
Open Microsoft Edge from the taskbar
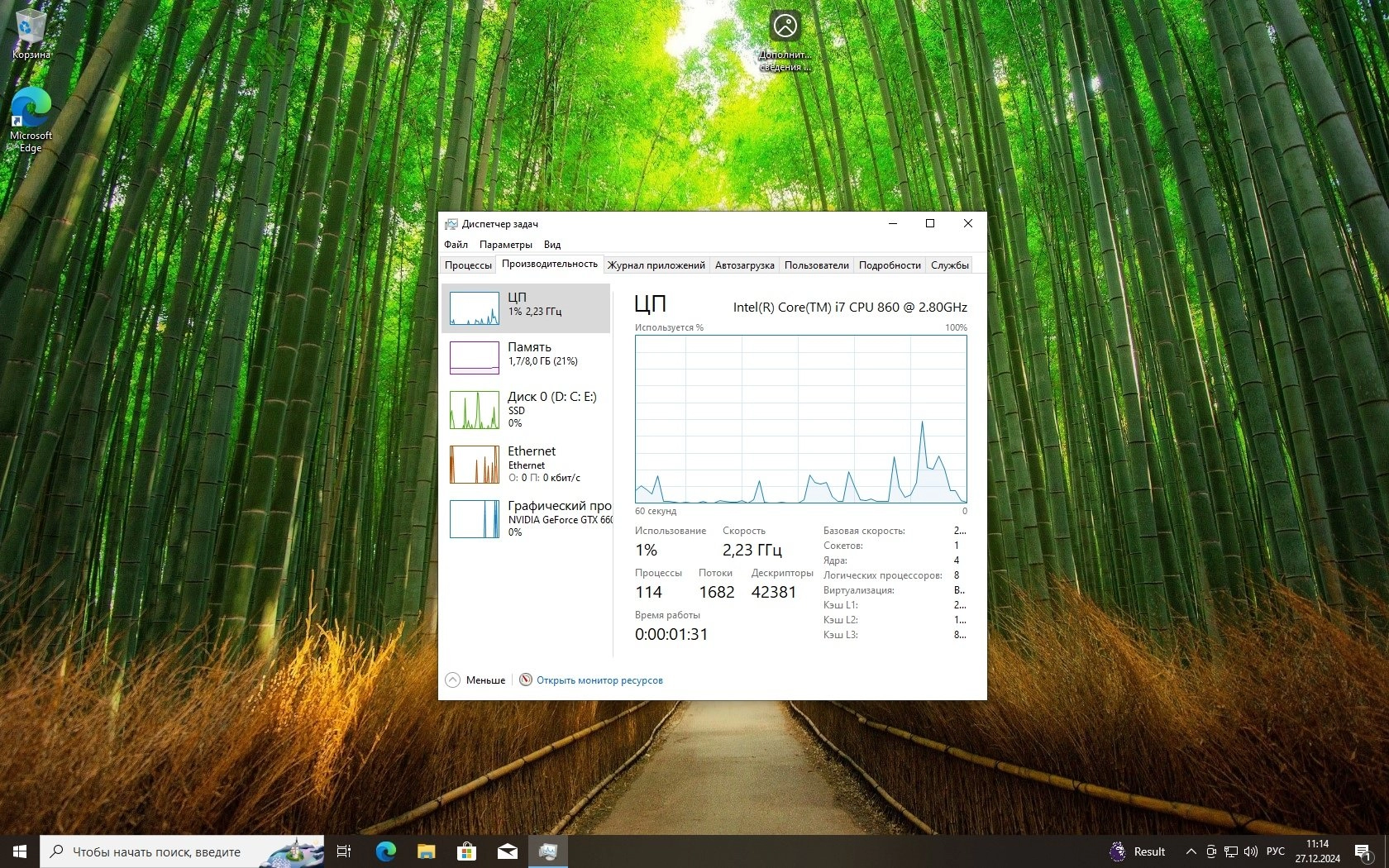coord(385,851)
